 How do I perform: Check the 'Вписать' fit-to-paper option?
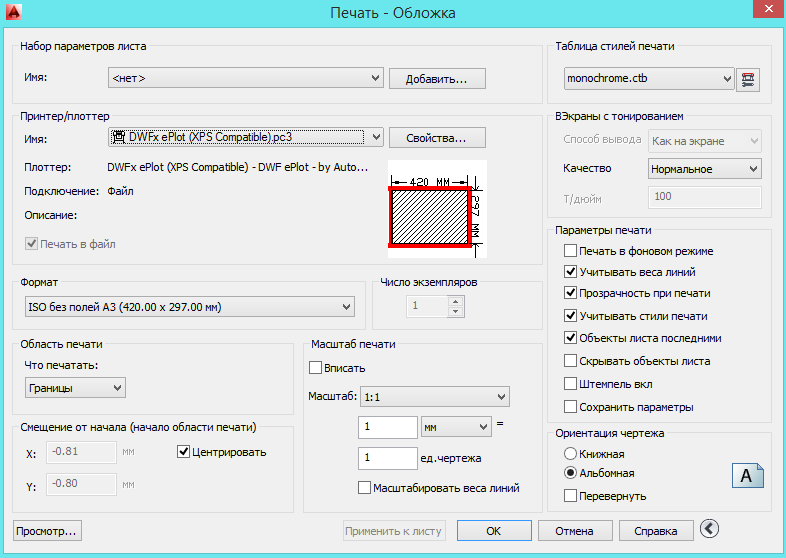coord(315,367)
